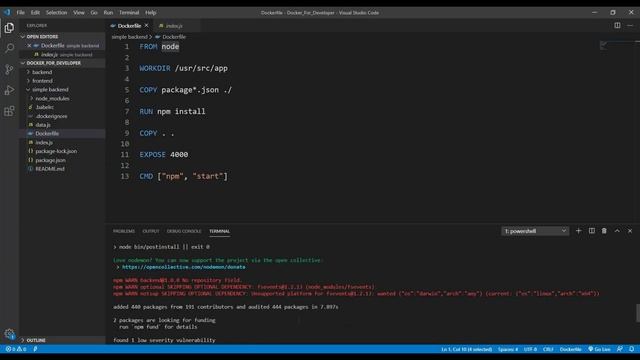
Task: Switch to the index.js editor tab
Action: (174, 26)
